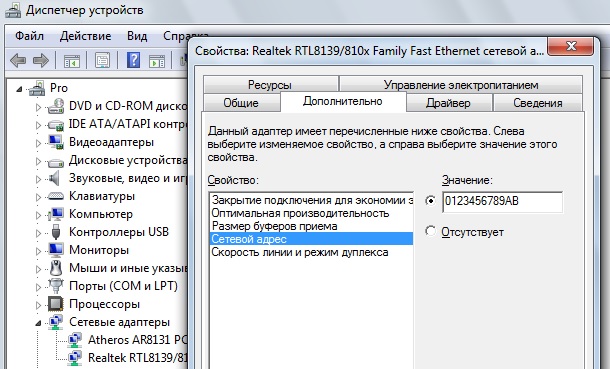Select the Realtek RTL8139 adapter entry

[x=137, y=358]
